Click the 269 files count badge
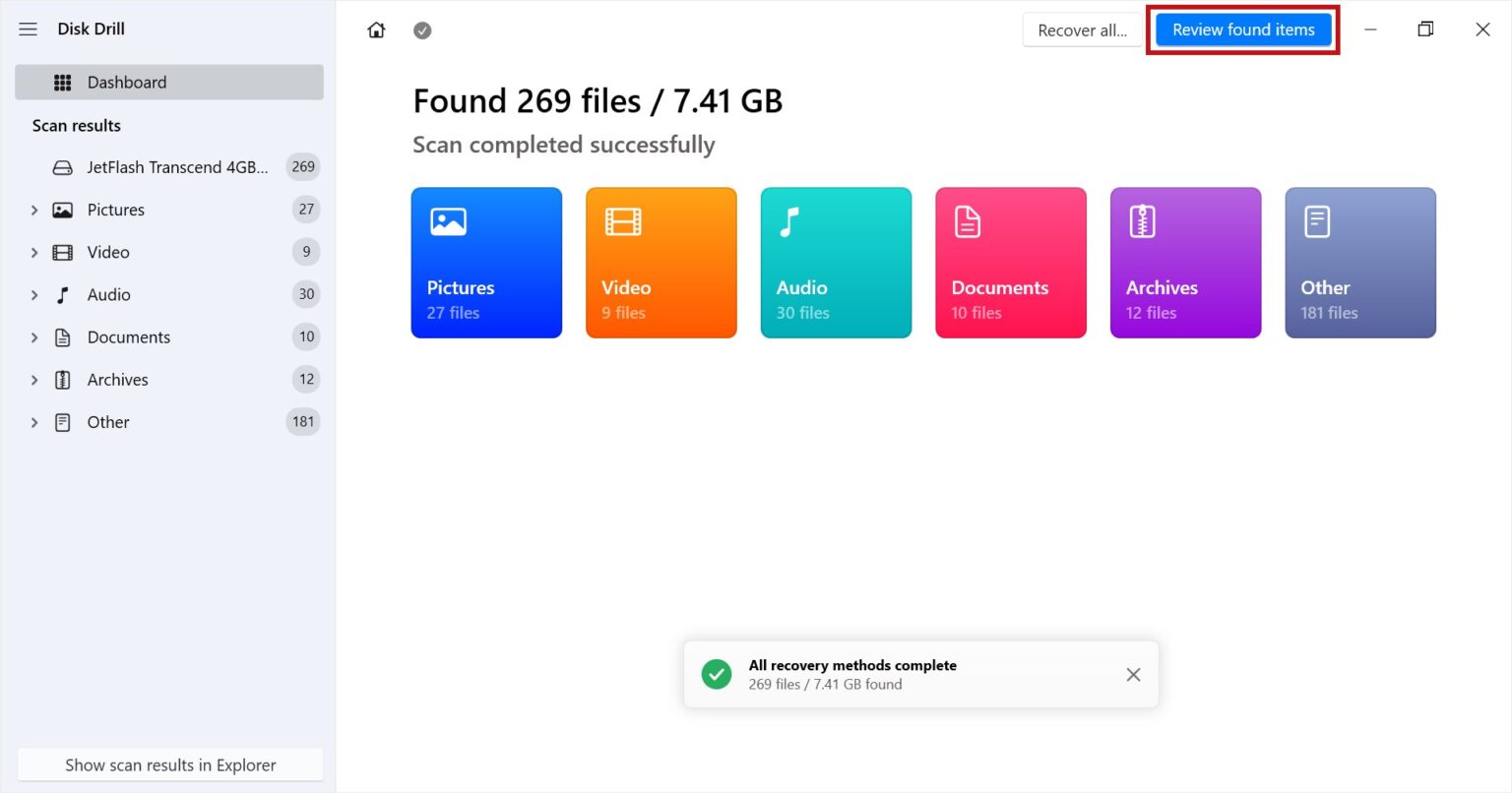 point(303,166)
